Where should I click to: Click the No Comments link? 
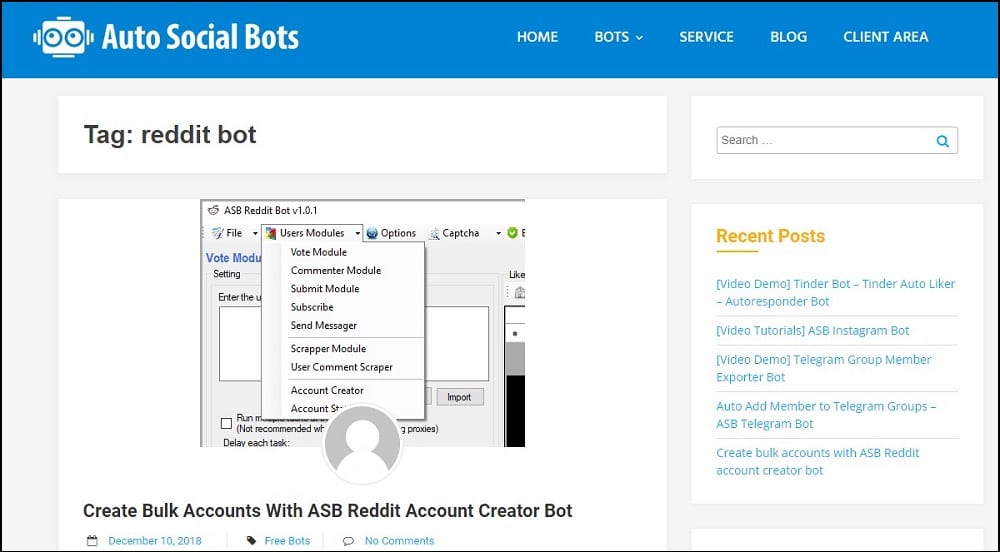399,541
